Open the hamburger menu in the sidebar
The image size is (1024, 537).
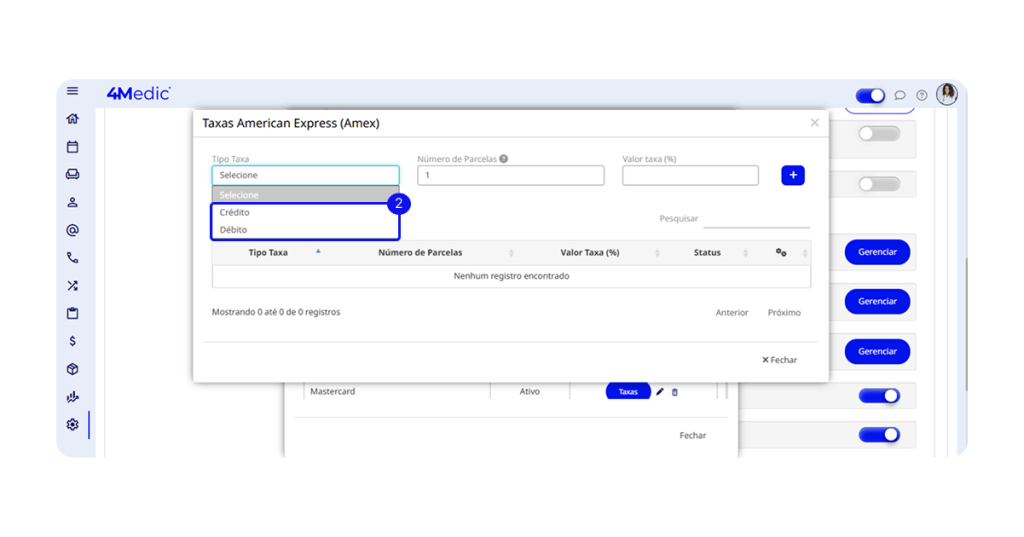point(72,91)
